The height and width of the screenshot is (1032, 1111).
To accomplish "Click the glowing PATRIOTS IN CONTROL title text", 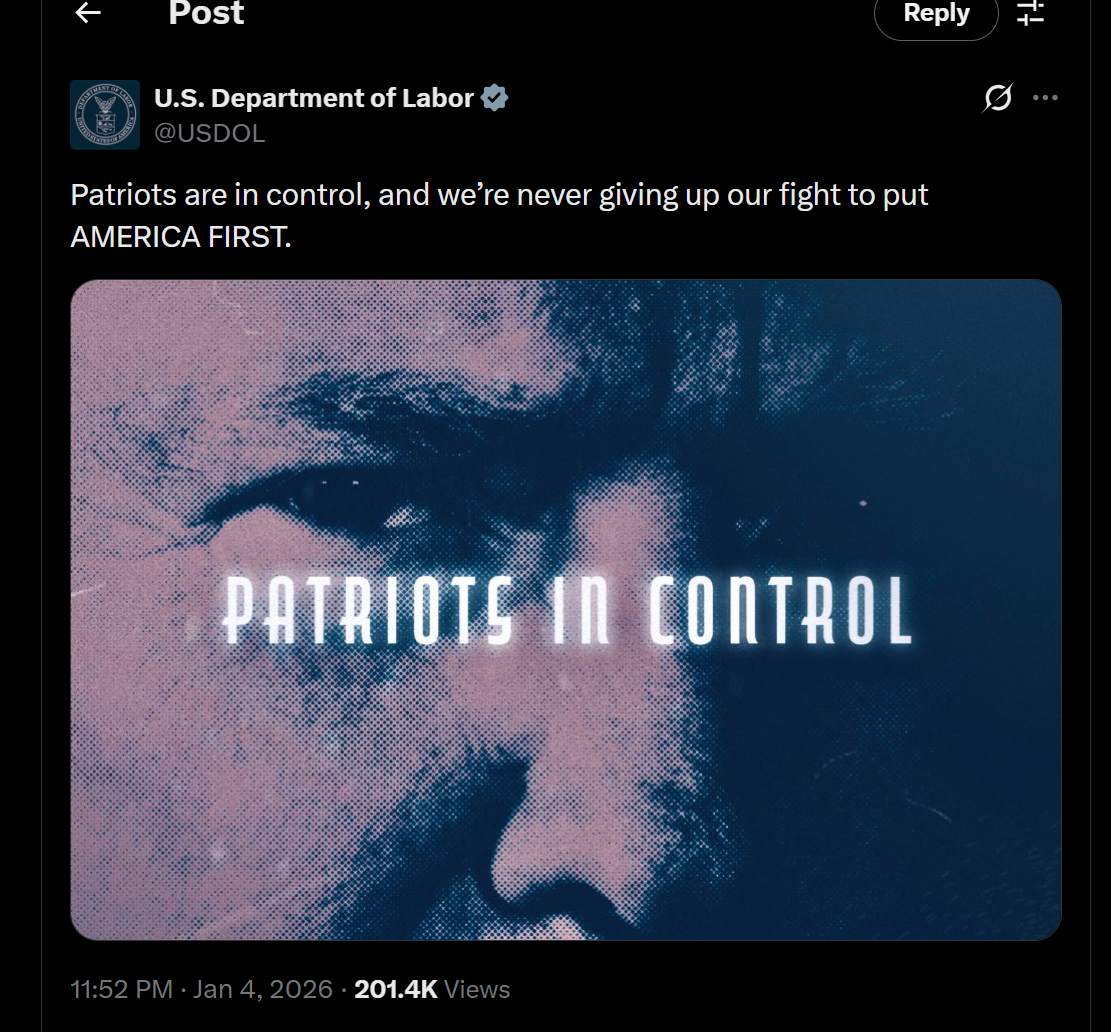I will coord(566,610).
